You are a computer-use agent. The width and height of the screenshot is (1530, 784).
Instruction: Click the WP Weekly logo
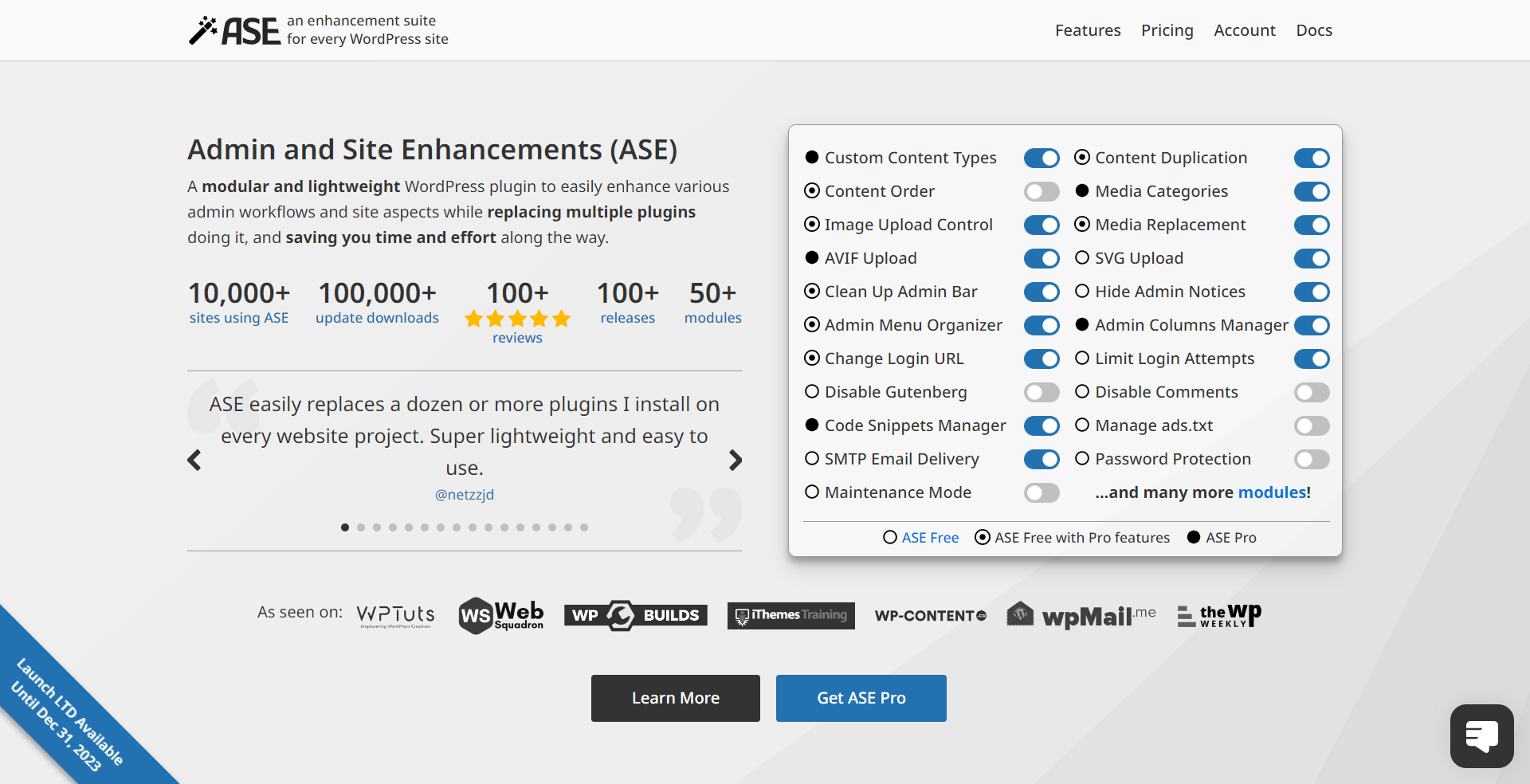(1219, 615)
